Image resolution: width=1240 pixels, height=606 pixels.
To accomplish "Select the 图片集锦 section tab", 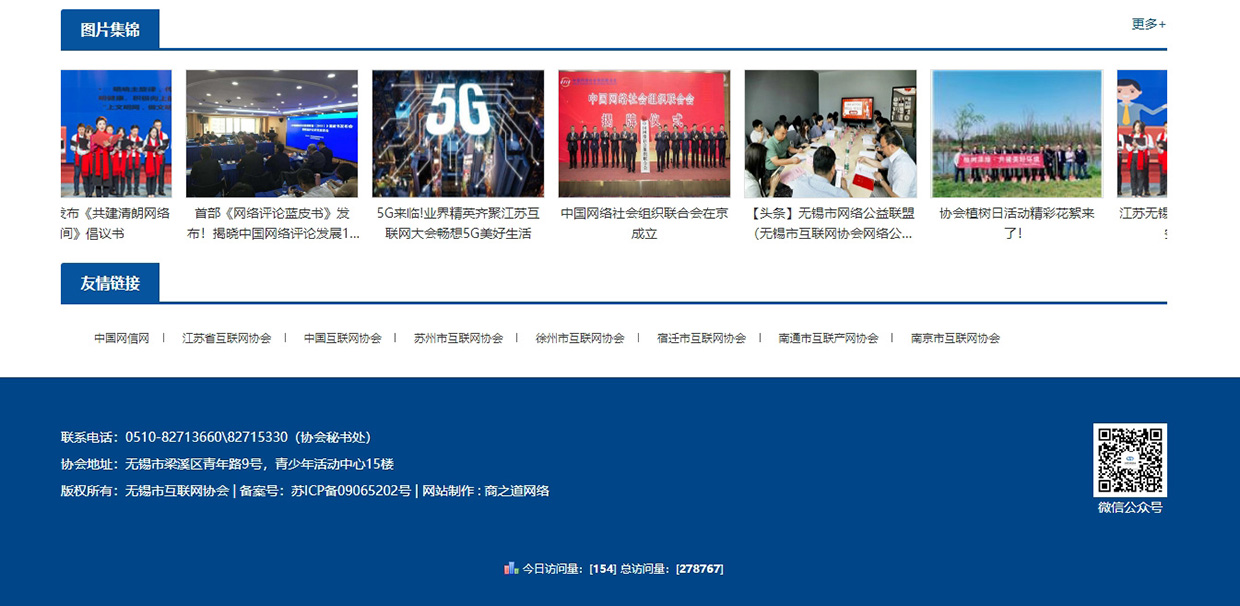I will point(110,30).
